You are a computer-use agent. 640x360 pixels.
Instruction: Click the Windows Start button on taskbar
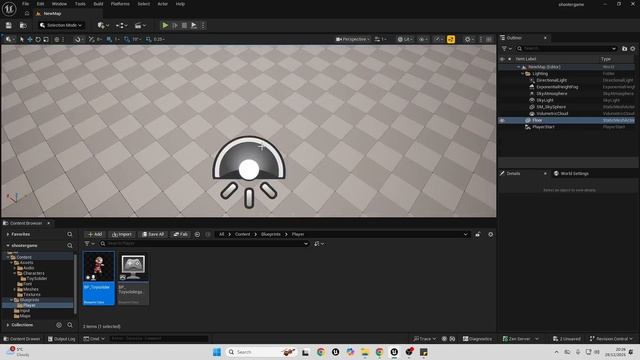(x=217, y=352)
